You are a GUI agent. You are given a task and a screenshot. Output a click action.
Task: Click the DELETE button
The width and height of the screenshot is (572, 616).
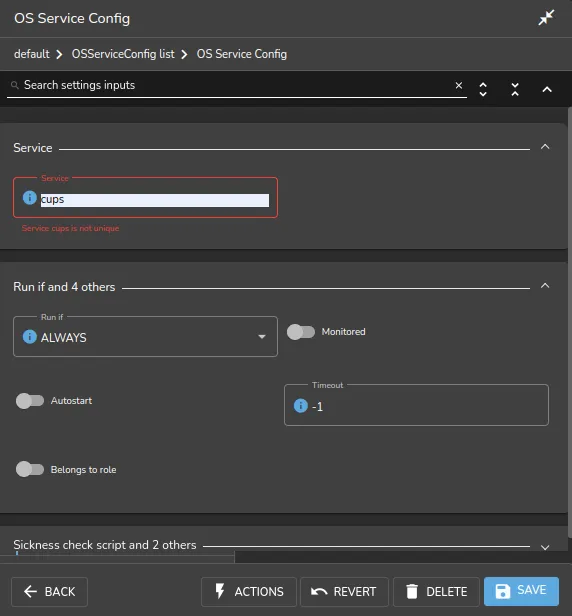point(436,592)
